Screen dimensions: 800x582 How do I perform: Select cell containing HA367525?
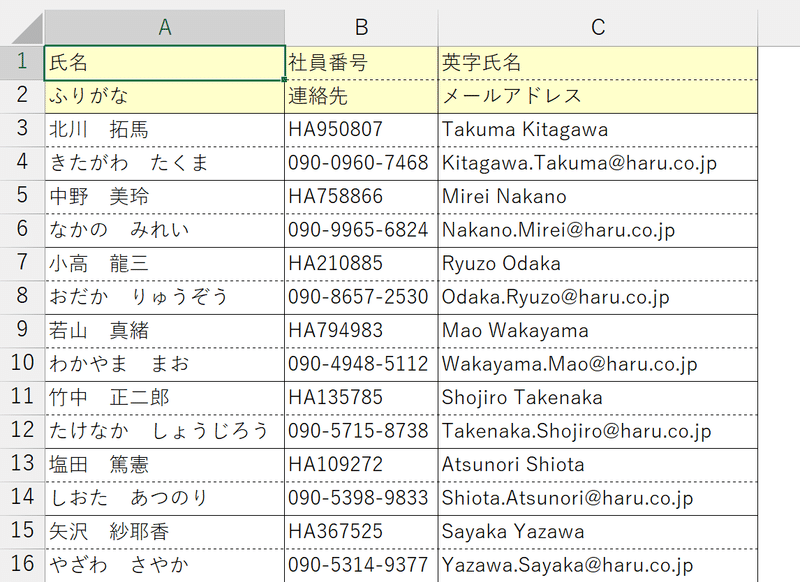coord(361,533)
